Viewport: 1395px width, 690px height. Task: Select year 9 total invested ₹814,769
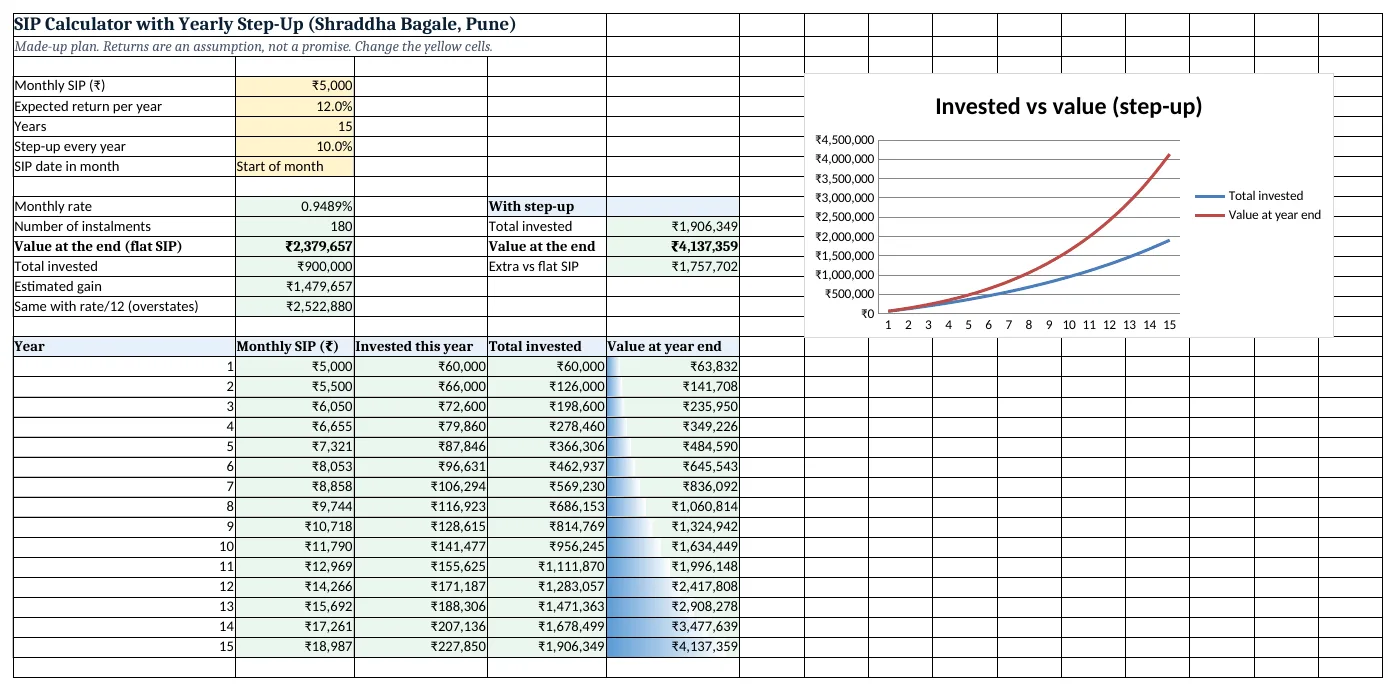(546, 527)
